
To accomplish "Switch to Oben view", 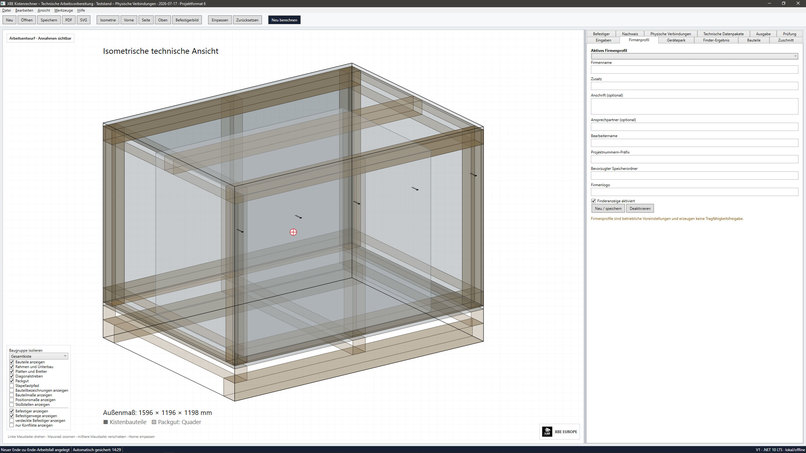I will coord(163,20).
